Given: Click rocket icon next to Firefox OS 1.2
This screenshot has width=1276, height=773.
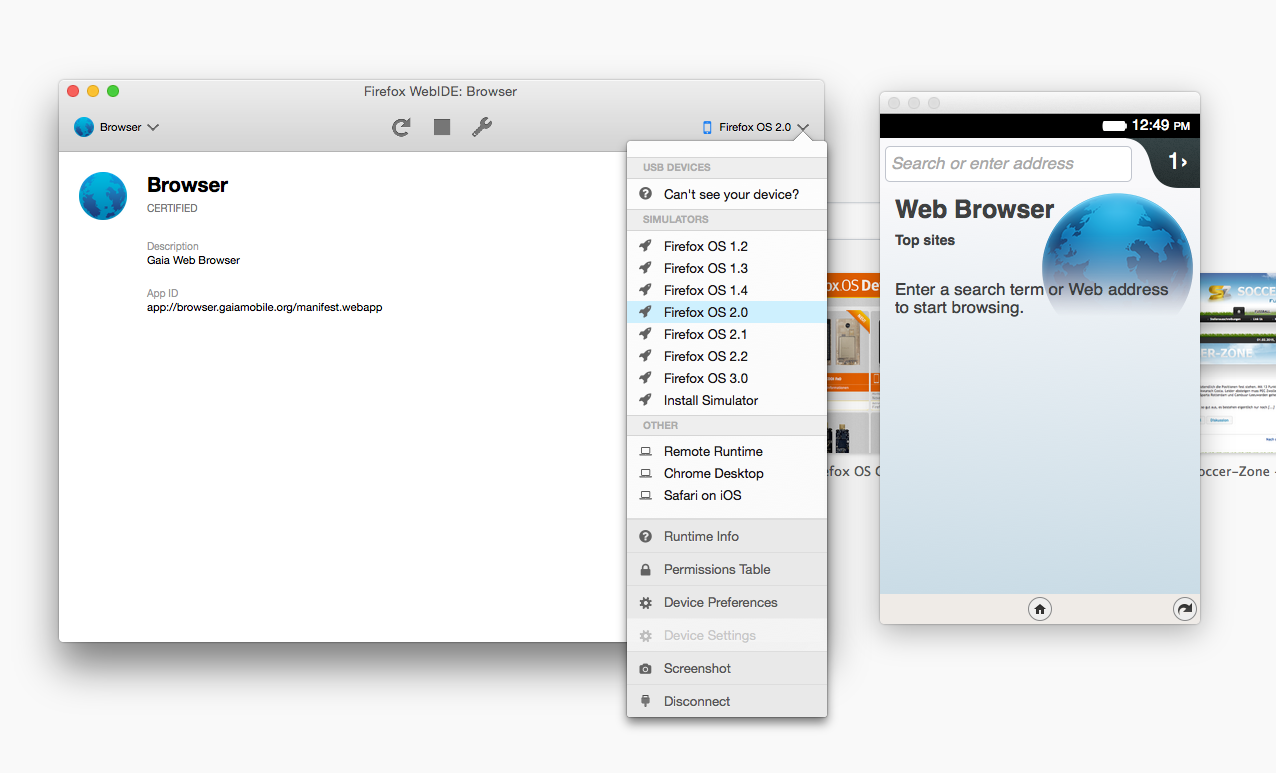Looking at the screenshot, I should click(646, 246).
